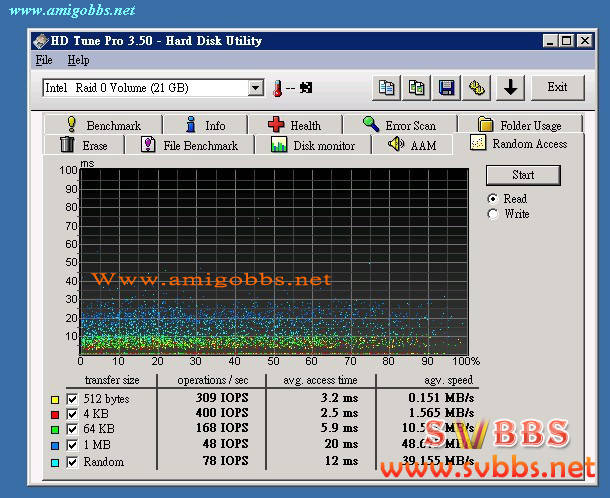The image size is (610, 498).
Task: Disable the Random transfer size checkbox
Action: coord(71,462)
